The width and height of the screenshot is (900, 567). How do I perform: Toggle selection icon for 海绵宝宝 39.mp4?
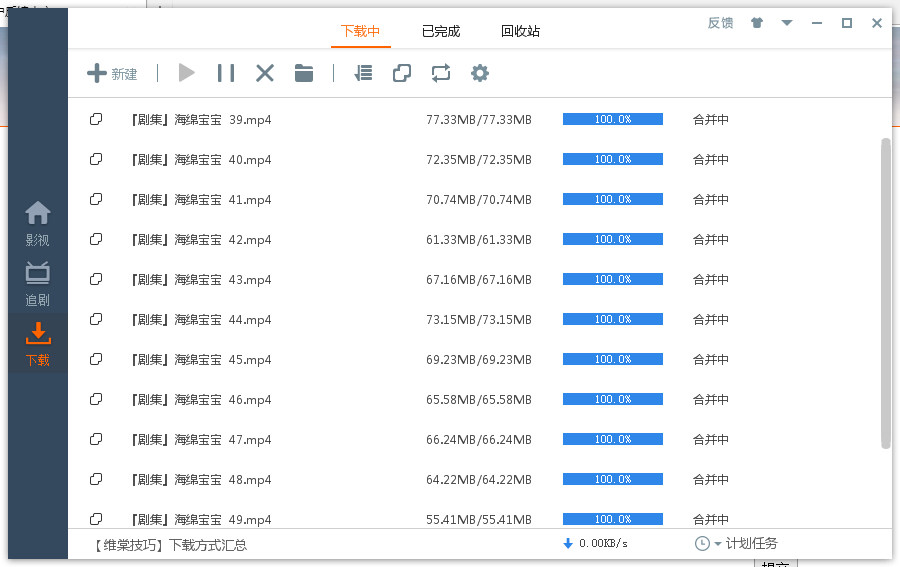[x=96, y=119]
